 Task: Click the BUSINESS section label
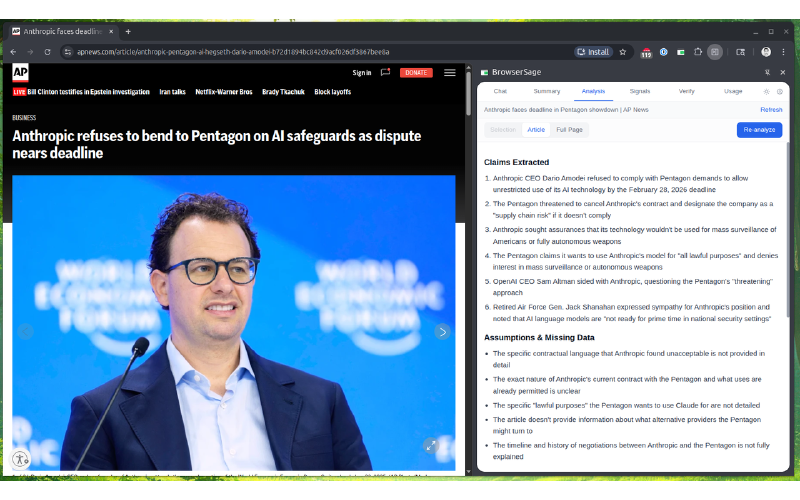(x=24, y=118)
